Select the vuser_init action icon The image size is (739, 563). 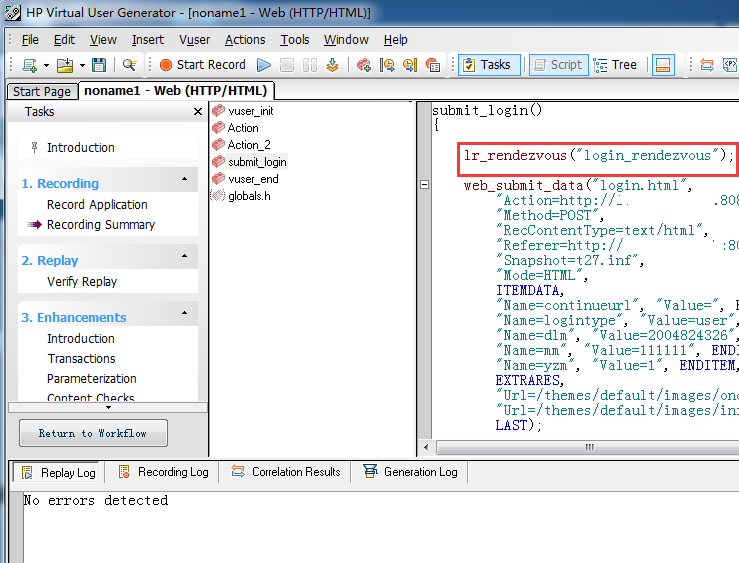(219, 111)
